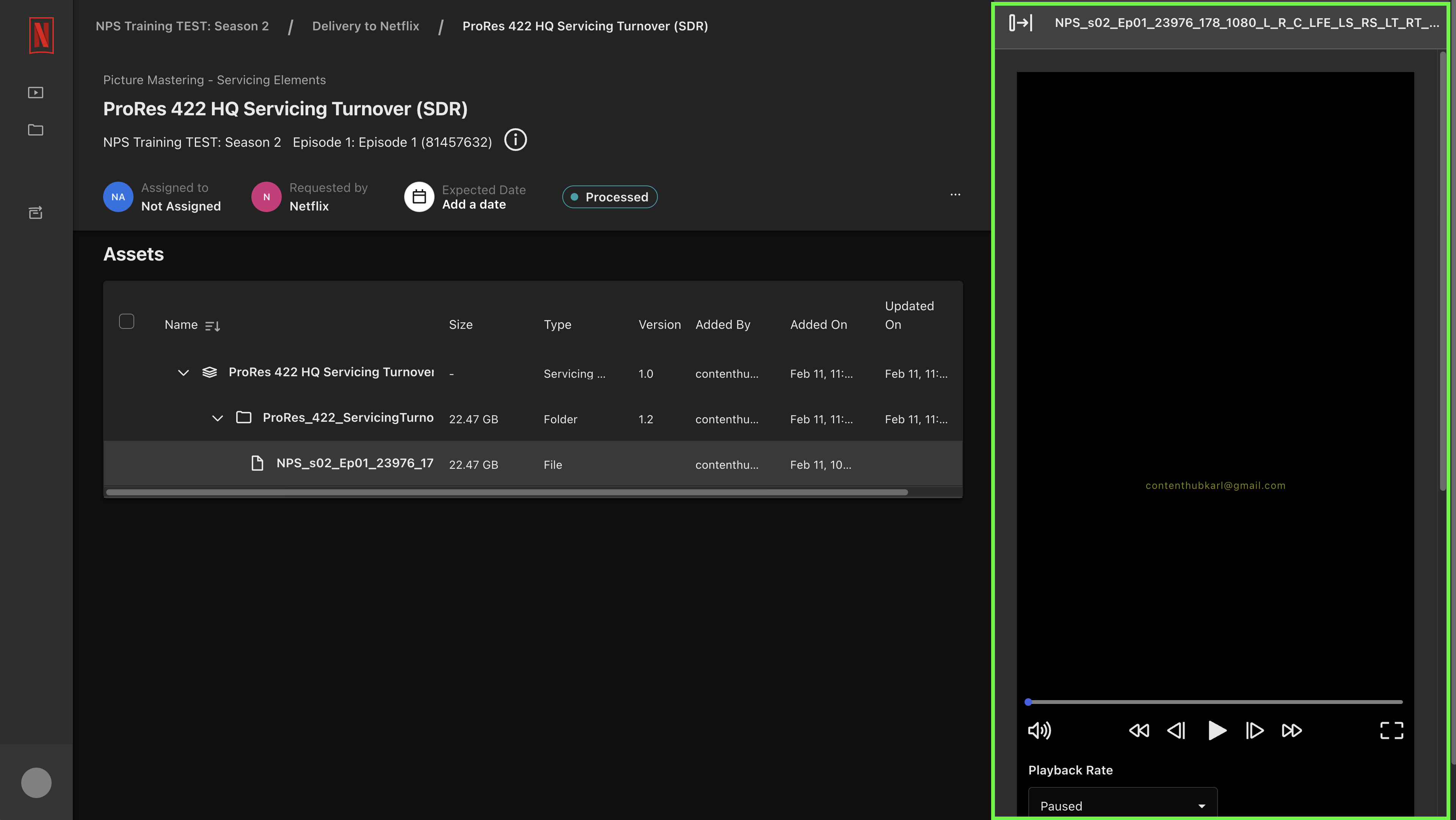Collapse the preview side panel icon
Image resolution: width=1456 pixels, height=820 pixels.
click(1021, 23)
